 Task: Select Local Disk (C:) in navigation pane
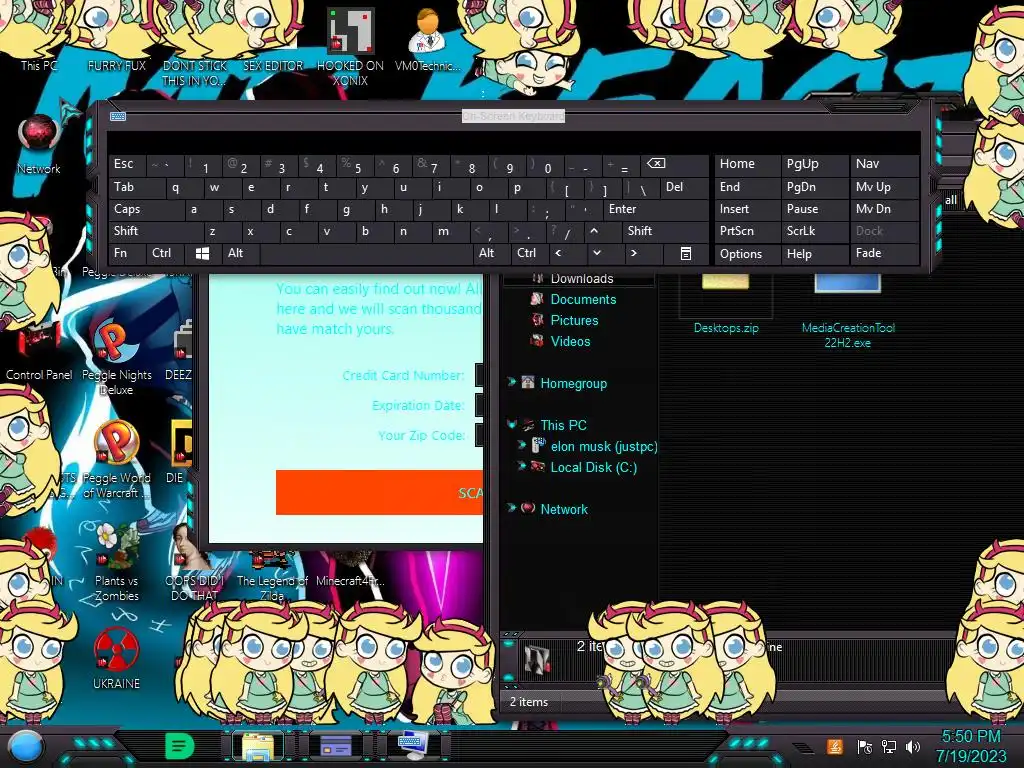click(x=593, y=468)
